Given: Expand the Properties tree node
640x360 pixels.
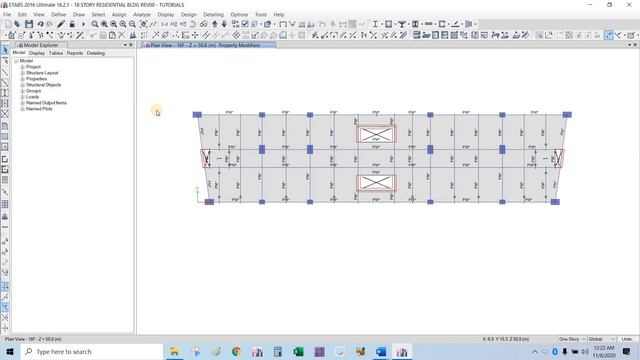Looking at the screenshot, I should 22,79.
